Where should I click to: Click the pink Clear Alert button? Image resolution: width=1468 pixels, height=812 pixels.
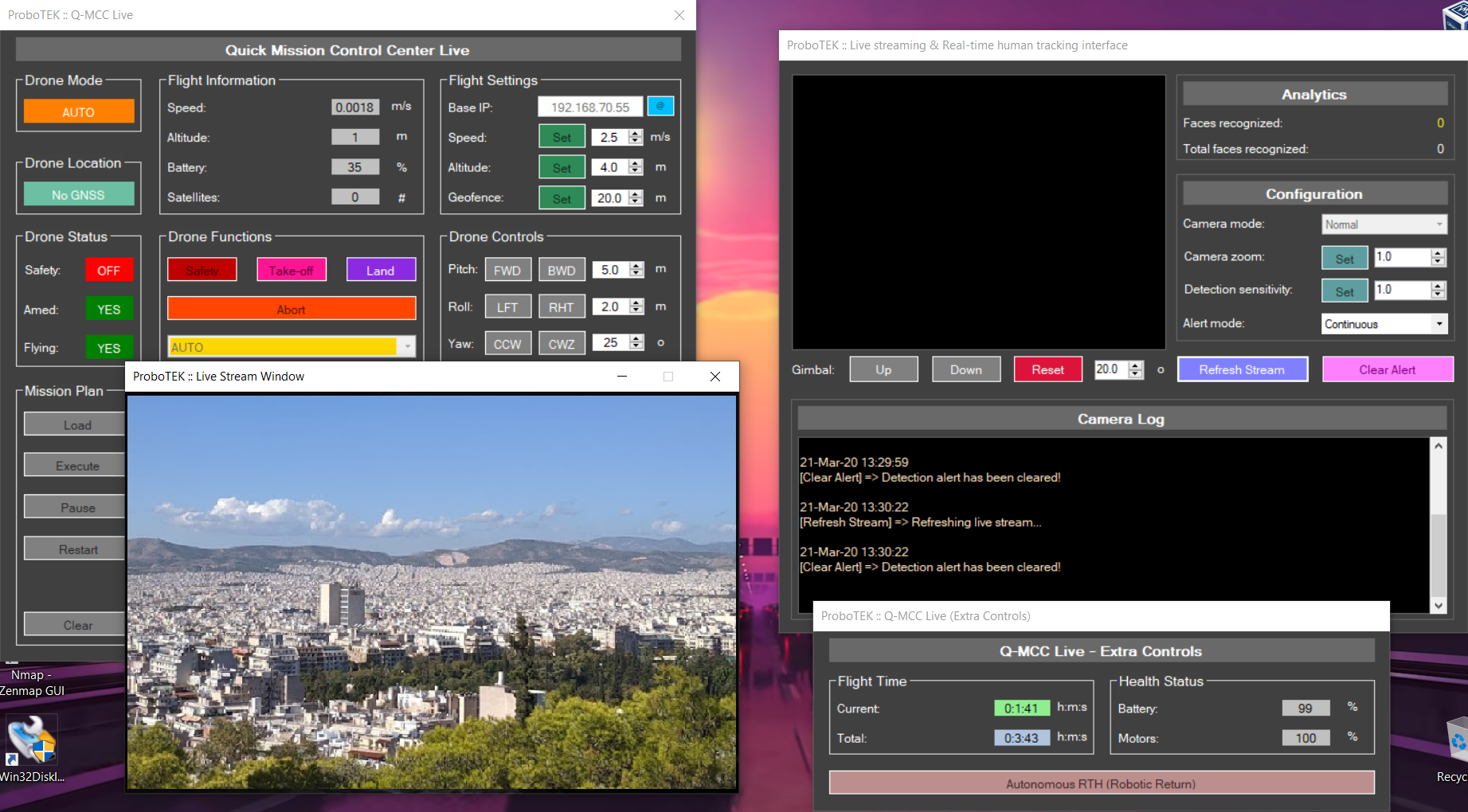pyautogui.click(x=1387, y=369)
